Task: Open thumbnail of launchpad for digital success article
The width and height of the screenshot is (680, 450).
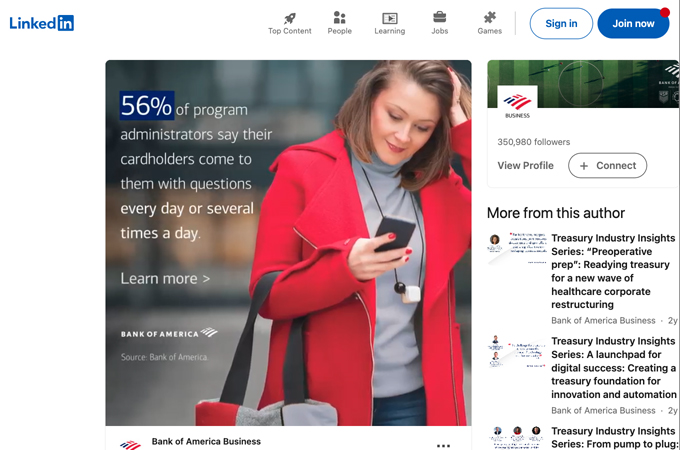Action: pyautogui.click(x=517, y=351)
